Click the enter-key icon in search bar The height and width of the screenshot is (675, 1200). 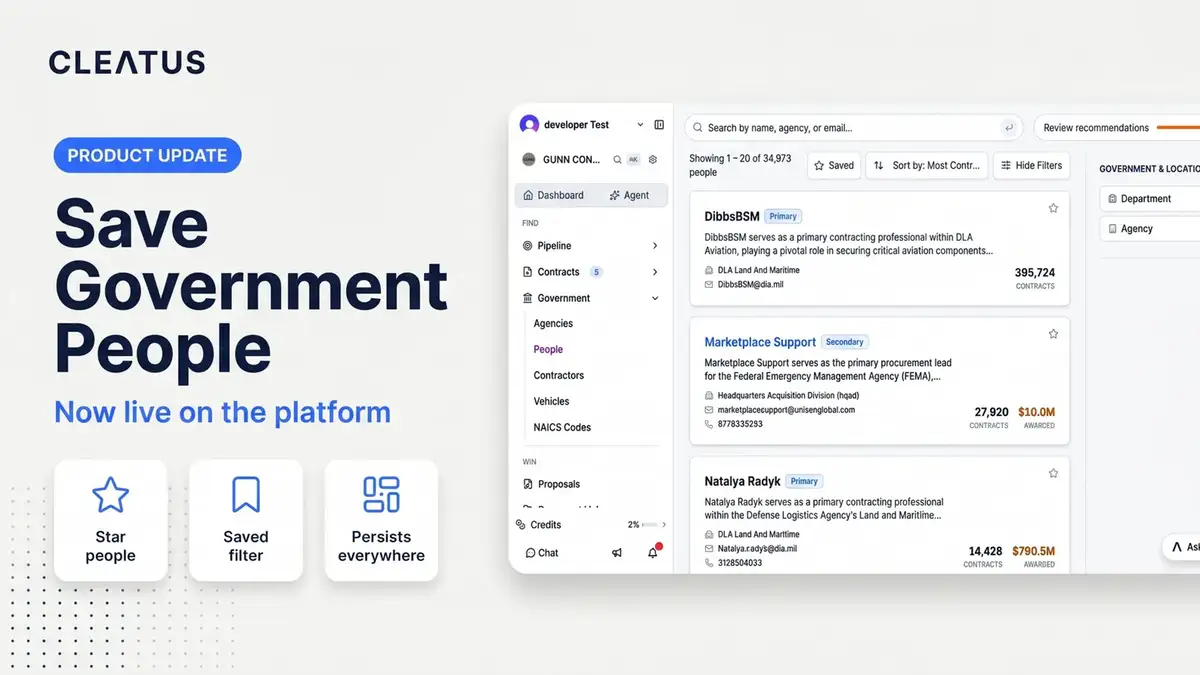tap(1009, 128)
